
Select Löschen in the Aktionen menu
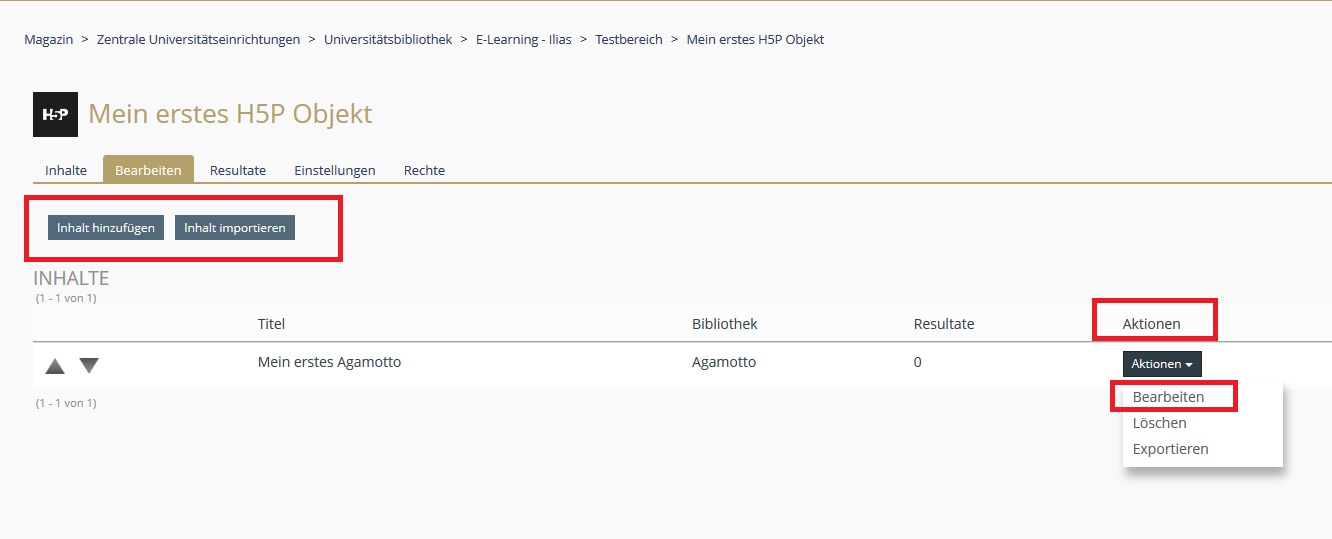[1159, 423]
